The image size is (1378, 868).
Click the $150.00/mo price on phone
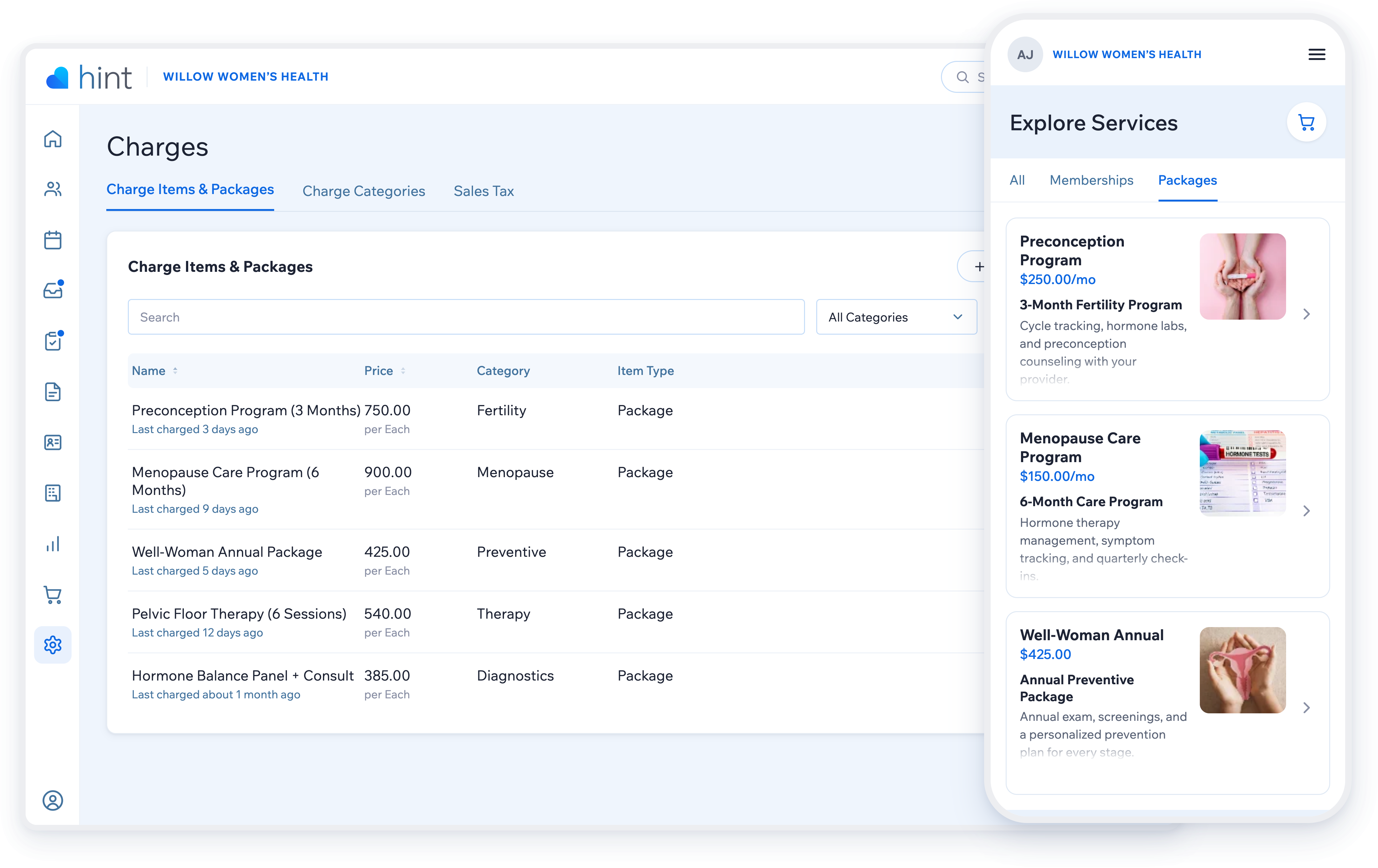click(x=1056, y=476)
